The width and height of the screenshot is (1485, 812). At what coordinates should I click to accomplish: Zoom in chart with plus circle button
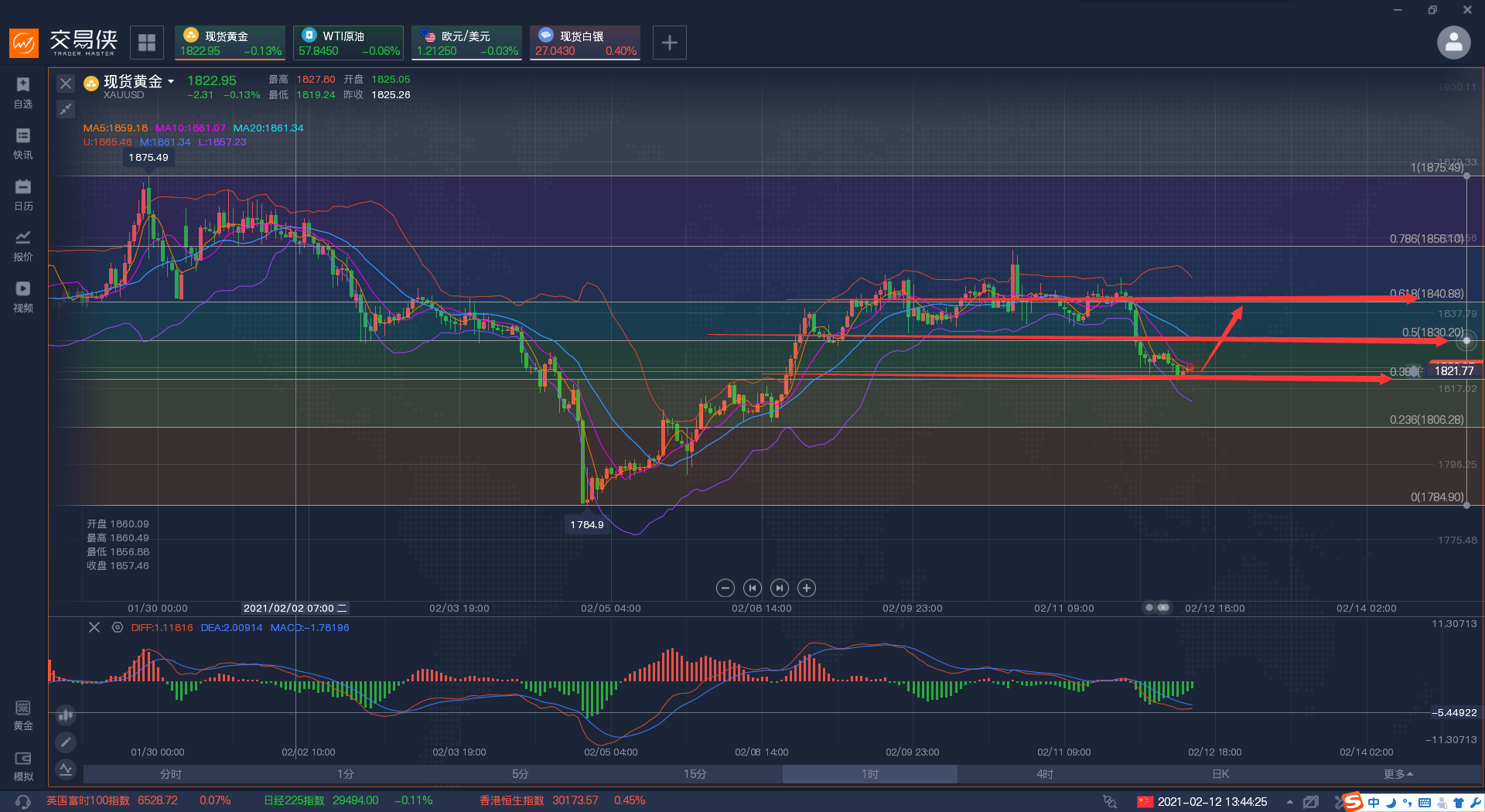coord(807,589)
